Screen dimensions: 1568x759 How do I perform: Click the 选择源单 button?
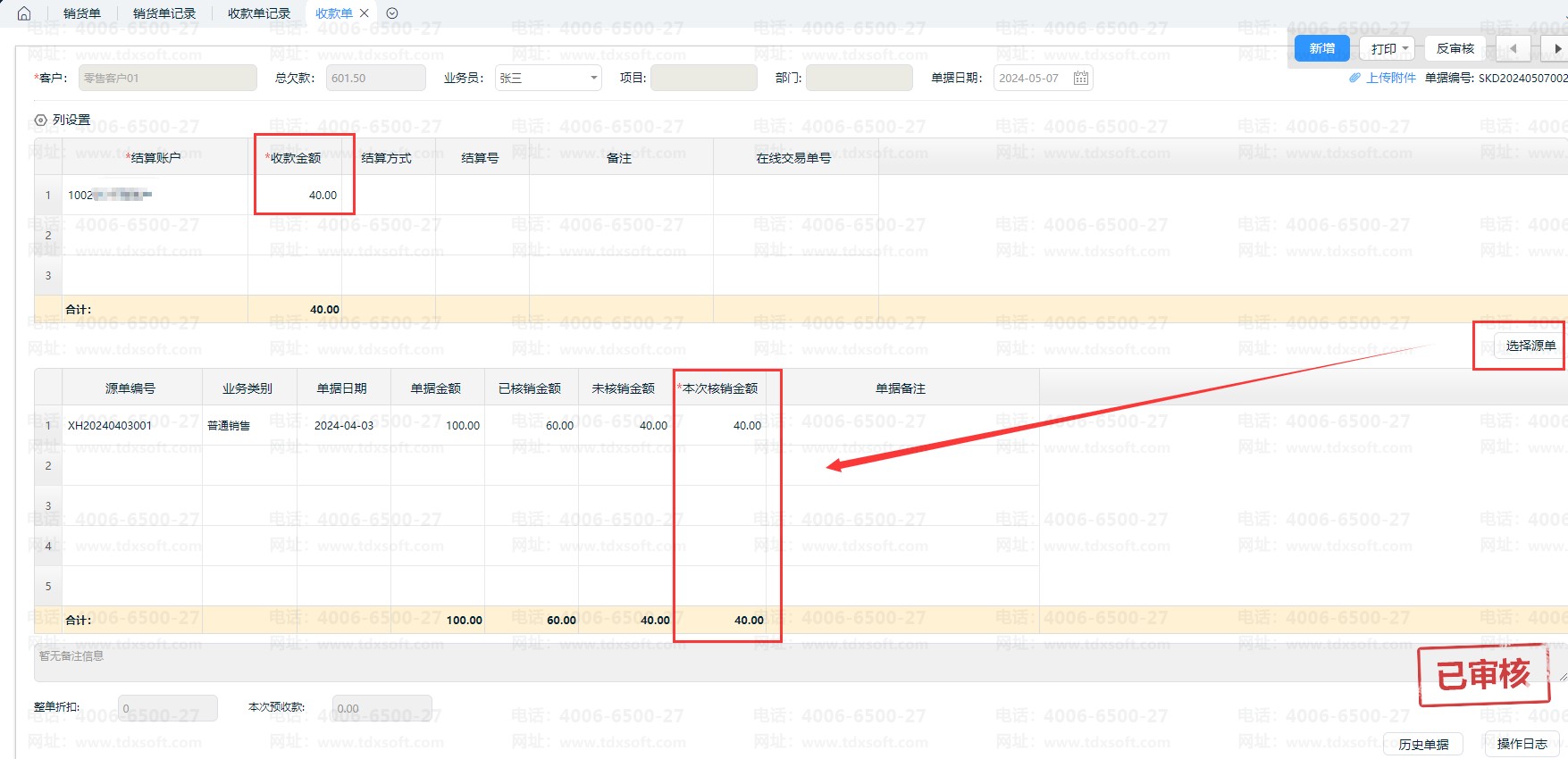pos(1530,346)
